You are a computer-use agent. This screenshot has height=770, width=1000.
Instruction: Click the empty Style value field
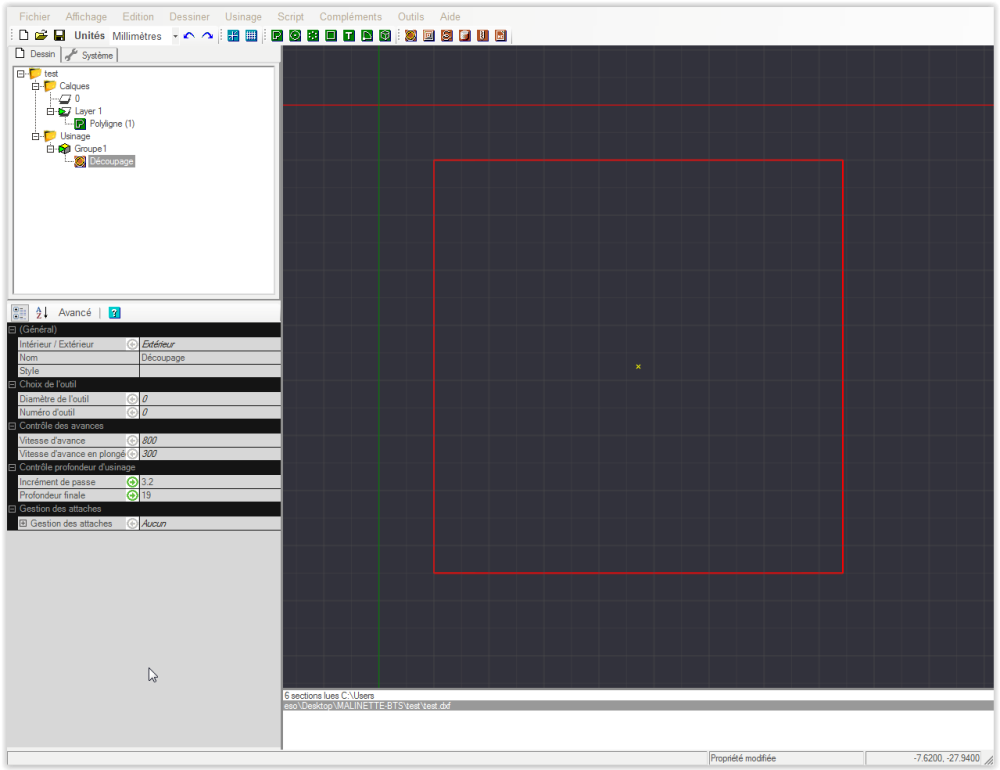[x=210, y=371]
